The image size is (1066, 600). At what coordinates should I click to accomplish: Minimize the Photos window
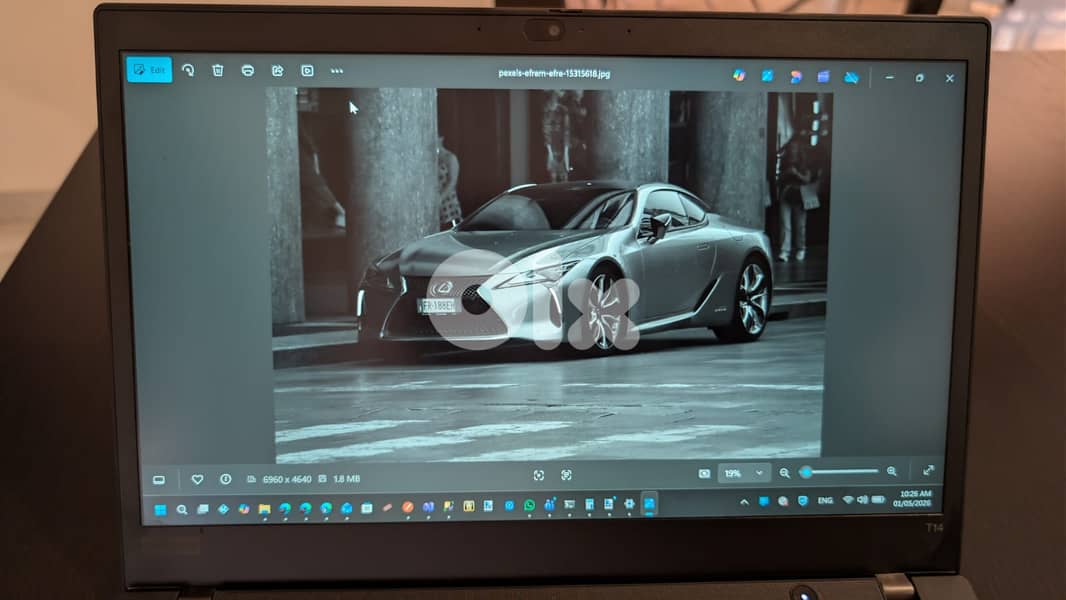[889, 78]
